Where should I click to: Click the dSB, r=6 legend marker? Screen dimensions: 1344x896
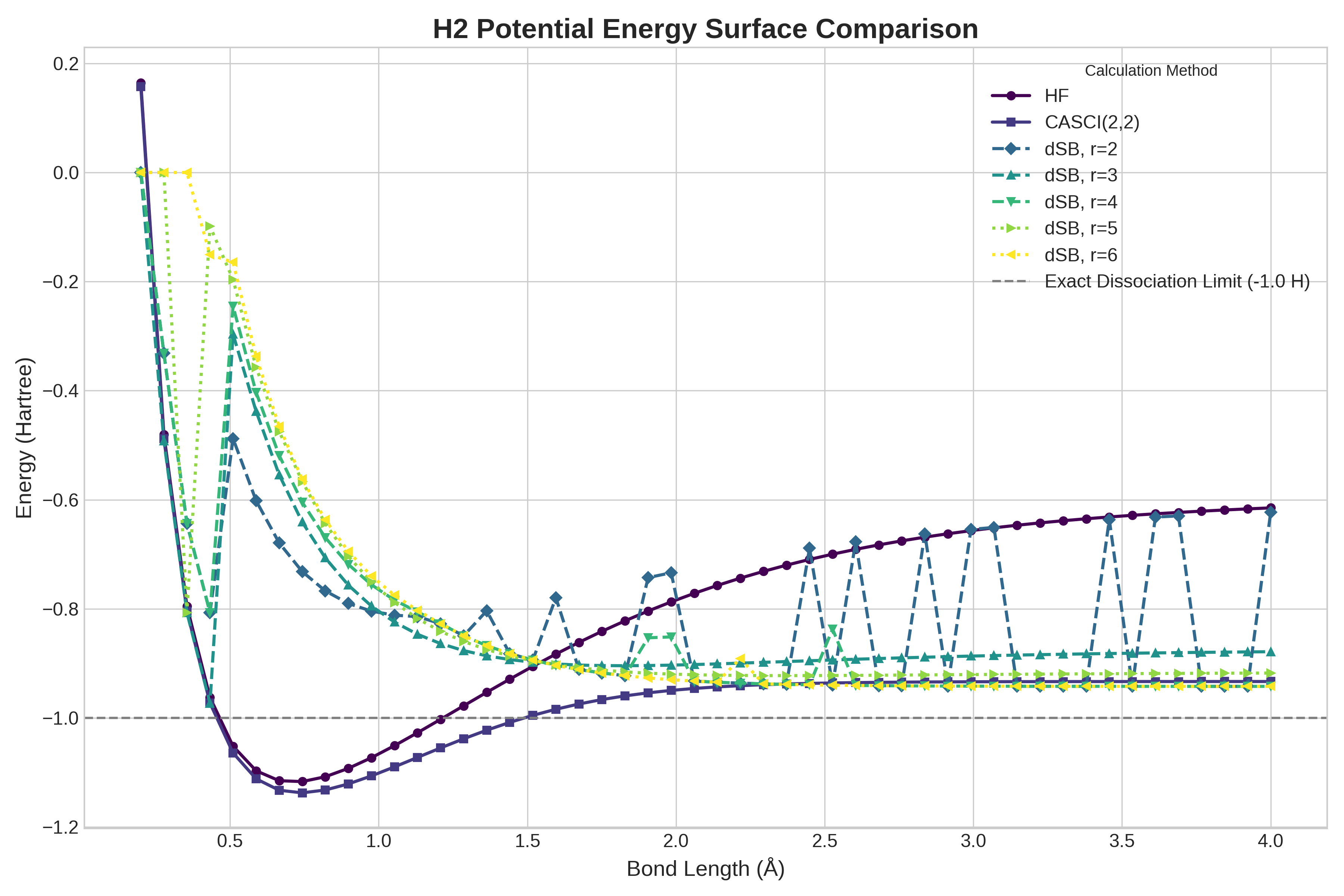click(x=1011, y=255)
